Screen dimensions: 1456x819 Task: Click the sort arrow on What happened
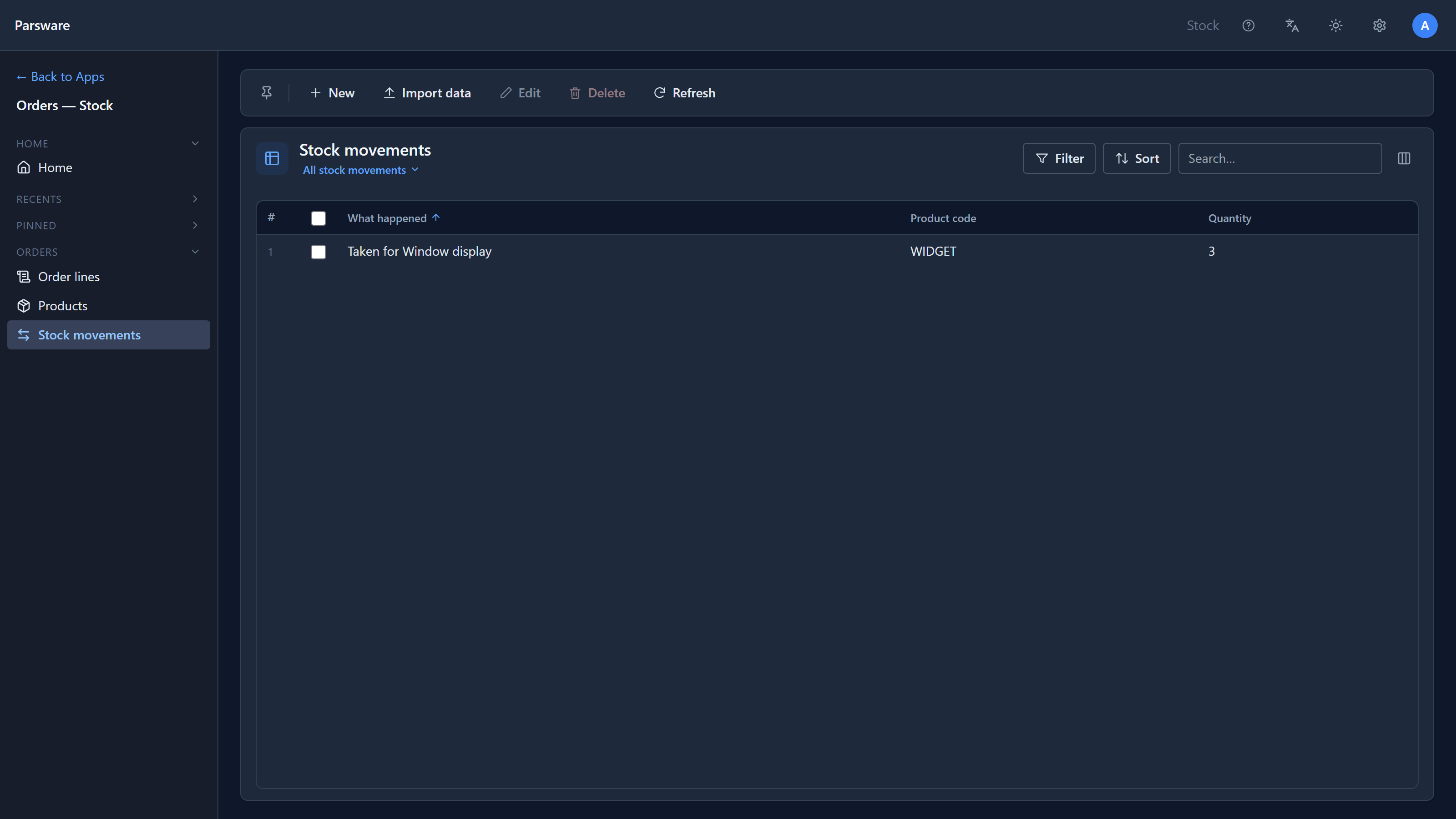point(436,217)
